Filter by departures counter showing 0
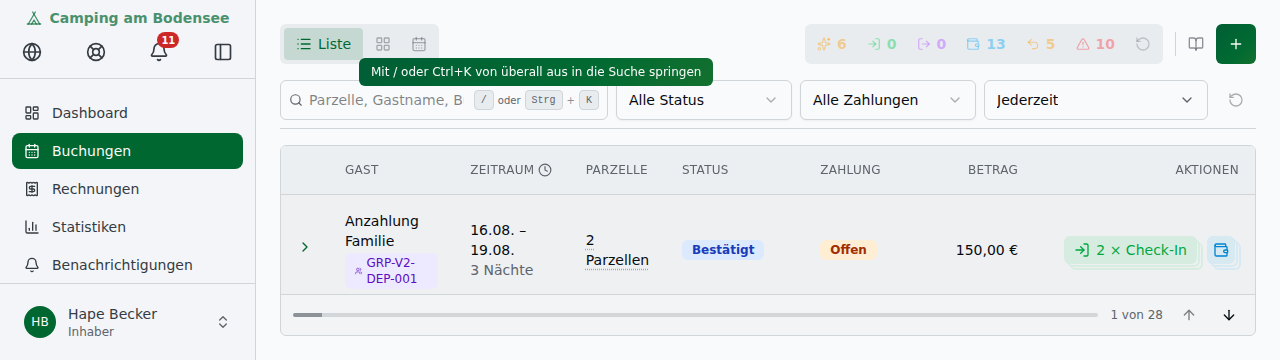1280x360 pixels. point(932,44)
